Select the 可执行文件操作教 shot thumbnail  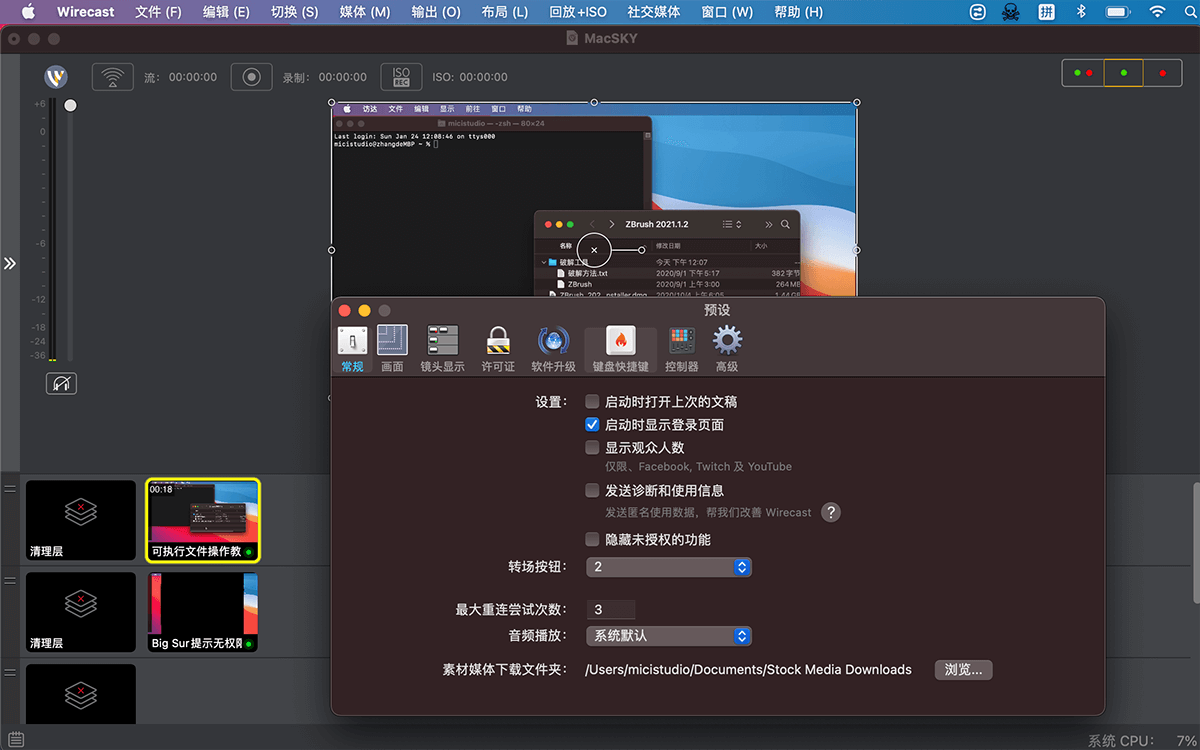[x=204, y=520]
